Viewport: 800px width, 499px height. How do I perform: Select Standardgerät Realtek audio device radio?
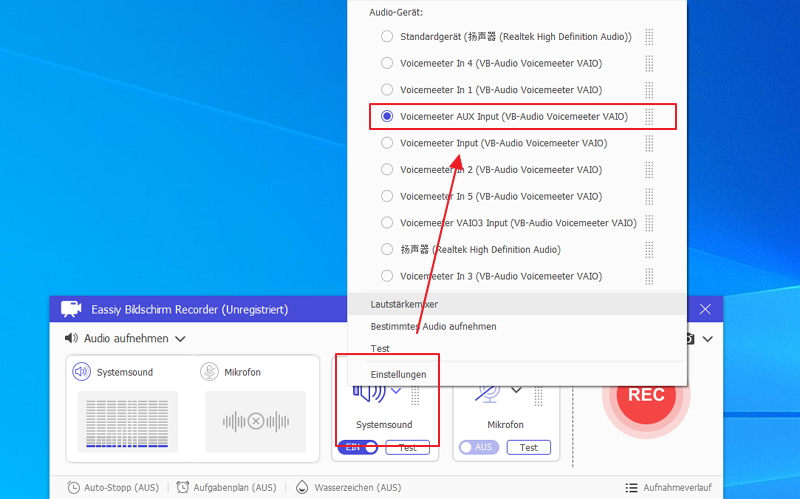point(387,37)
